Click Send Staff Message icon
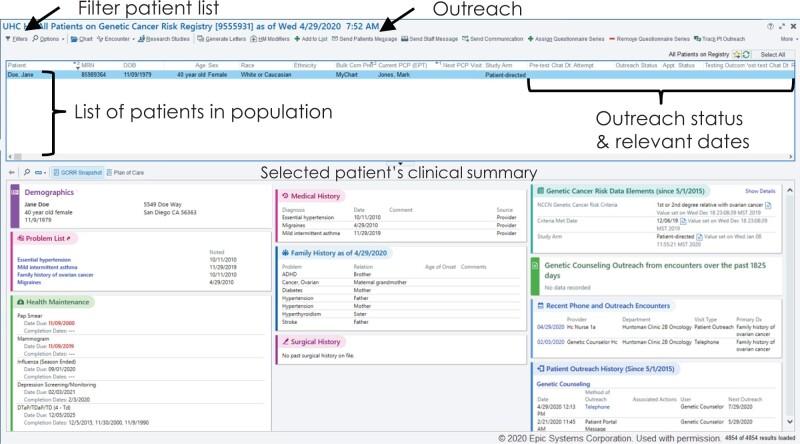Screen dimensions: 800x444 [x=432, y=38]
